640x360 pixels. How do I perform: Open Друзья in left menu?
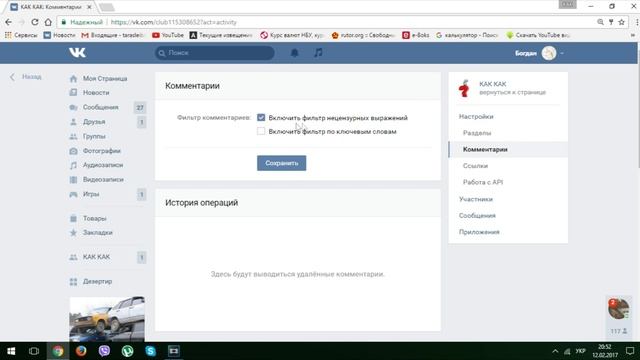[94, 122]
